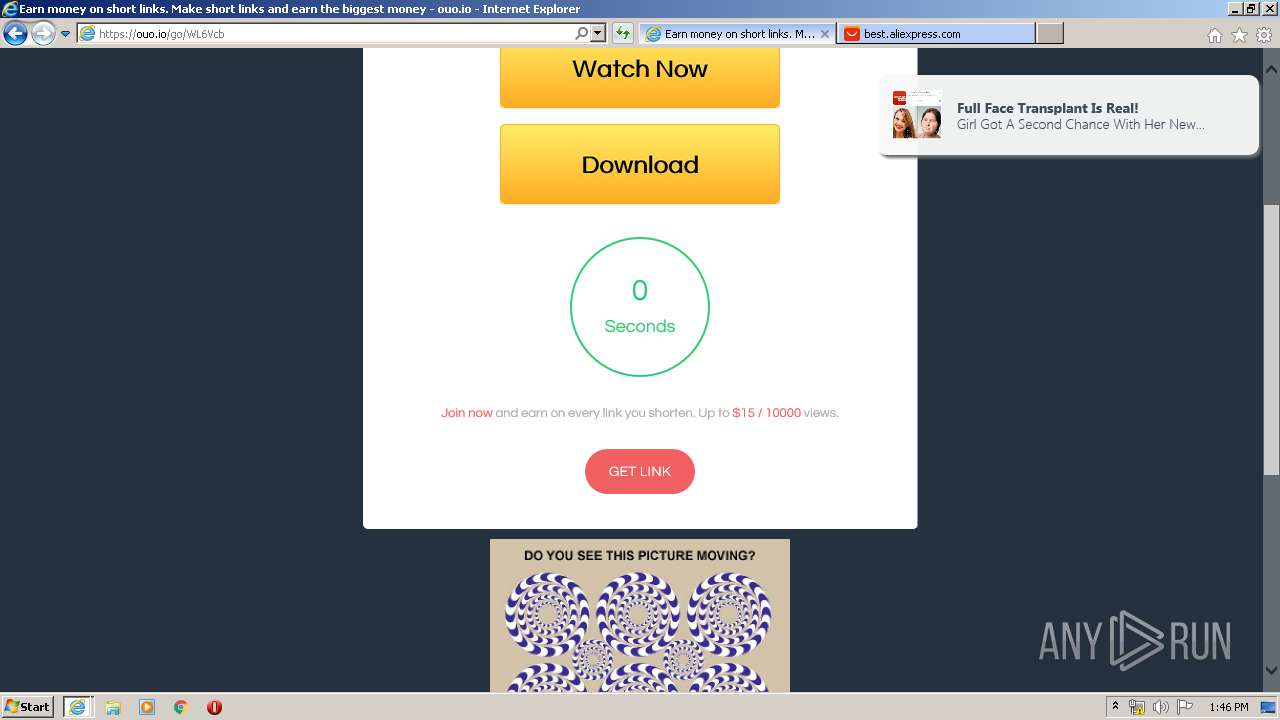This screenshot has width=1280, height=720.
Task: Switch to the best.aliexpress.com tab
Action: click(x=936, y=34)
